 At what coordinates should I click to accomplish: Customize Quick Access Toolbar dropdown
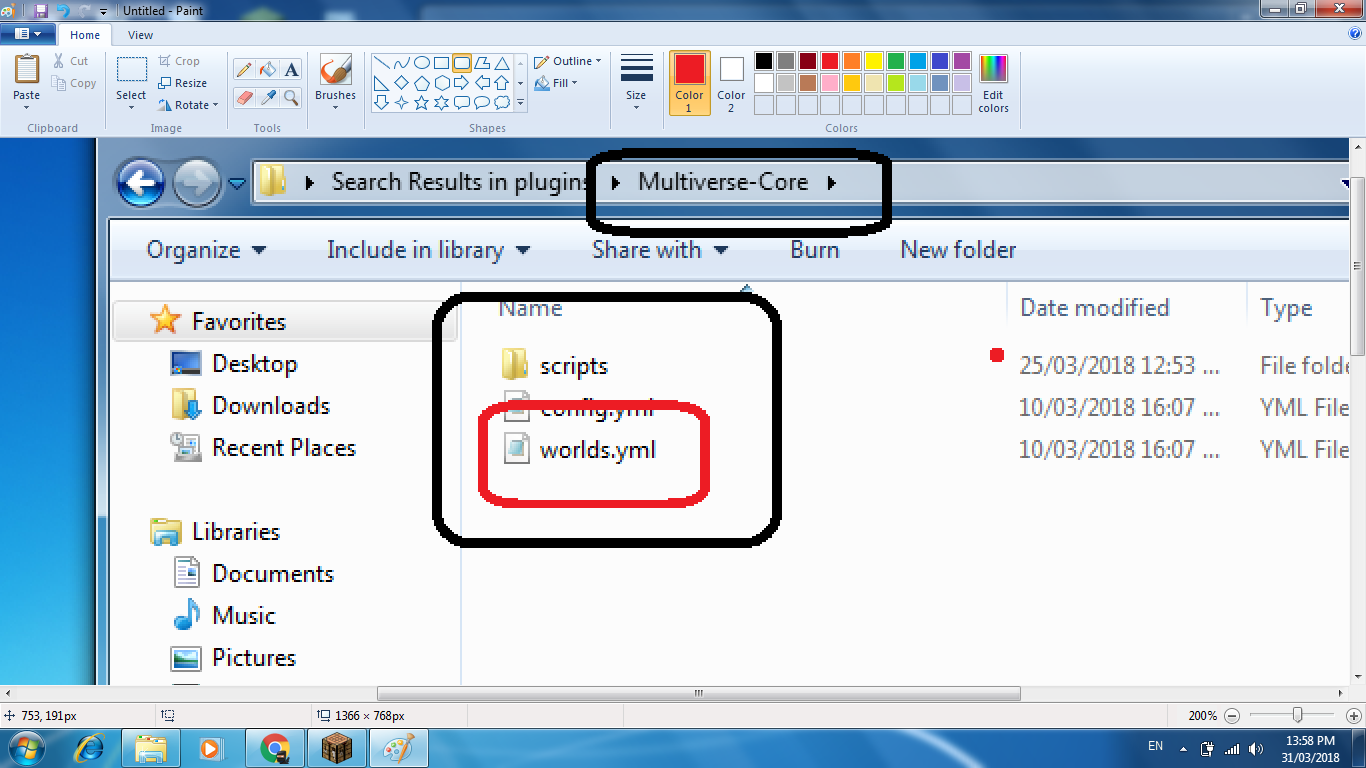(103, 11)
